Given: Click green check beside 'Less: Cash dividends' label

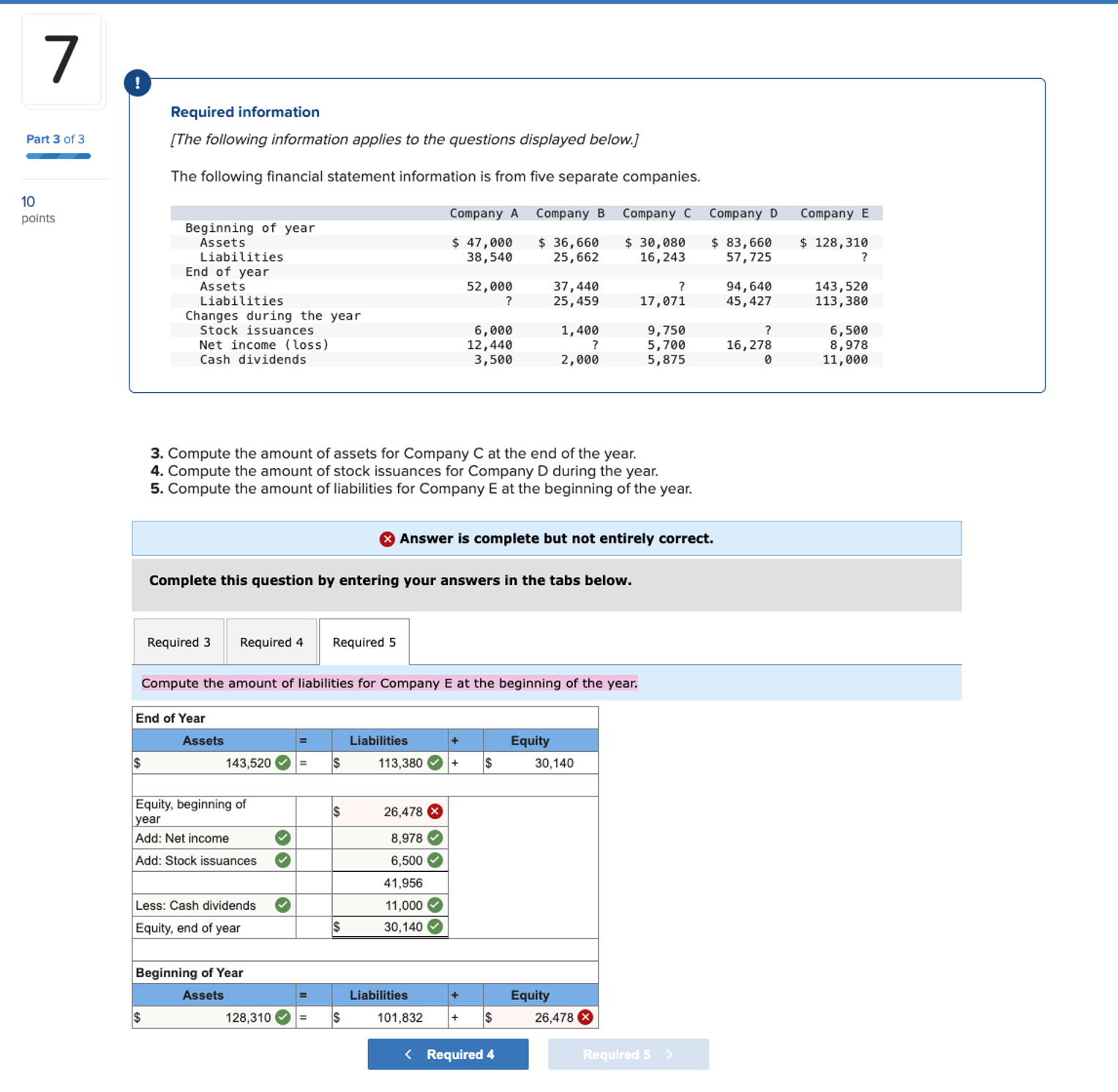Looking at the screenshot, I should click(x=283, y=905).
